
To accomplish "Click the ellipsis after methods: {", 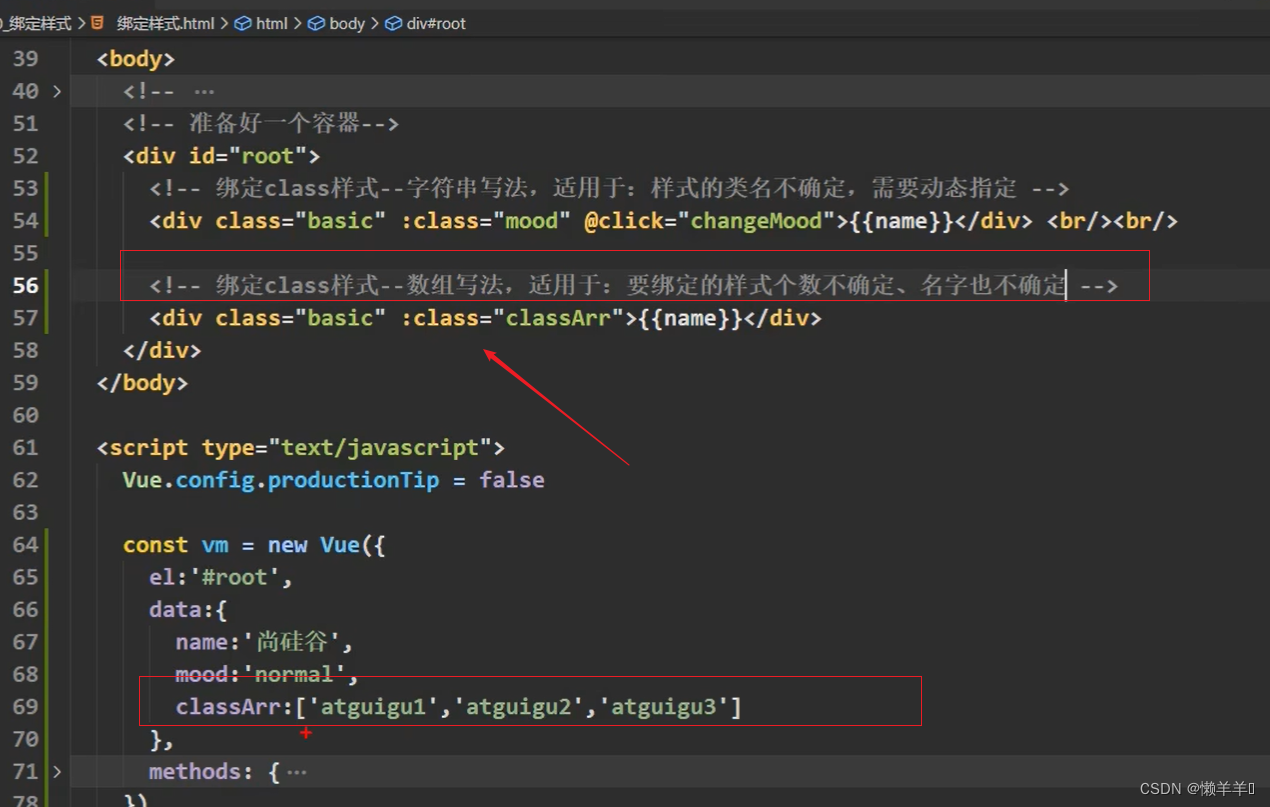I will (x=297, y=772).
